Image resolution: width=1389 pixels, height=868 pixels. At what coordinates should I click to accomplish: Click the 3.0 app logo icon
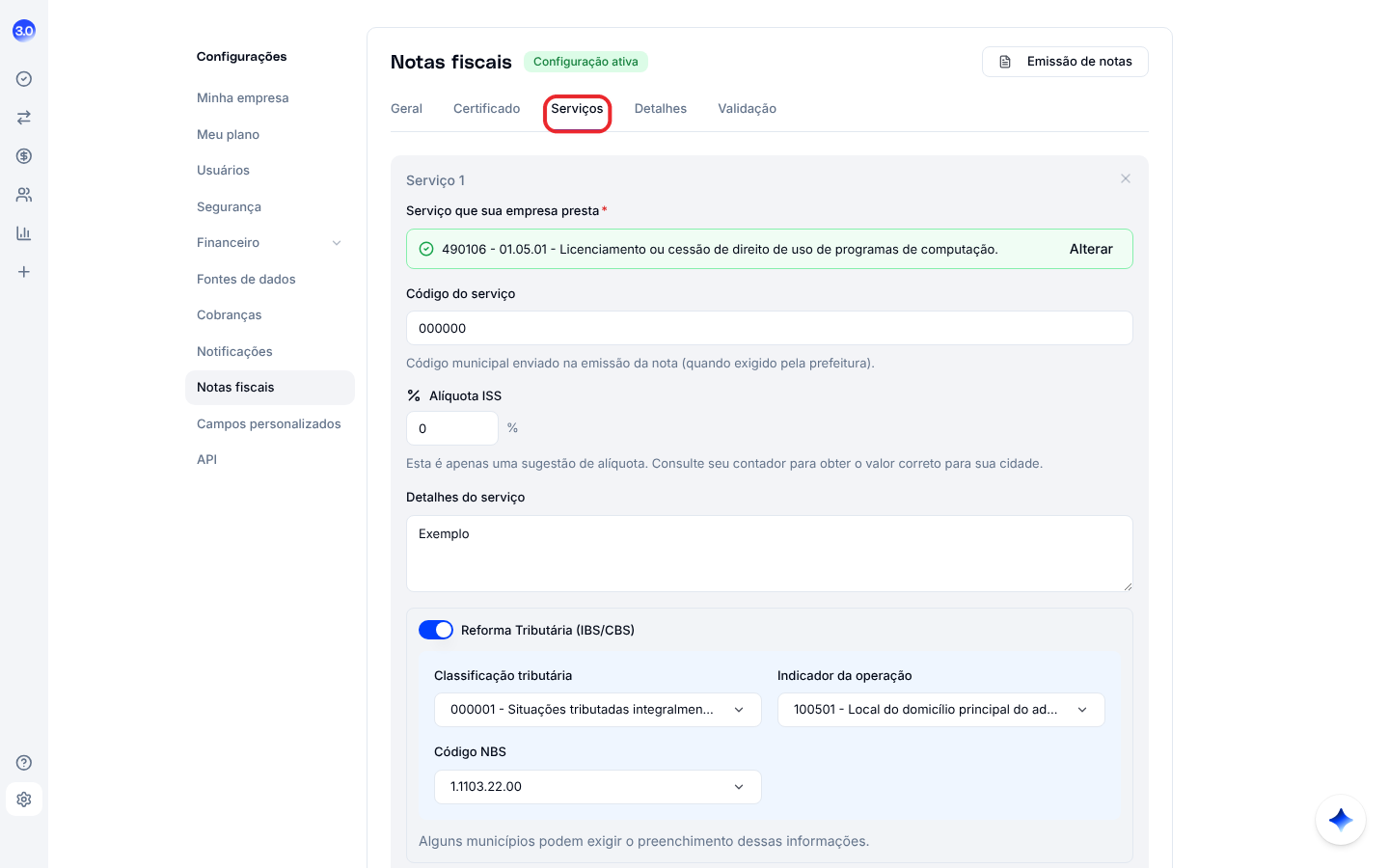[x=24, y=31]
